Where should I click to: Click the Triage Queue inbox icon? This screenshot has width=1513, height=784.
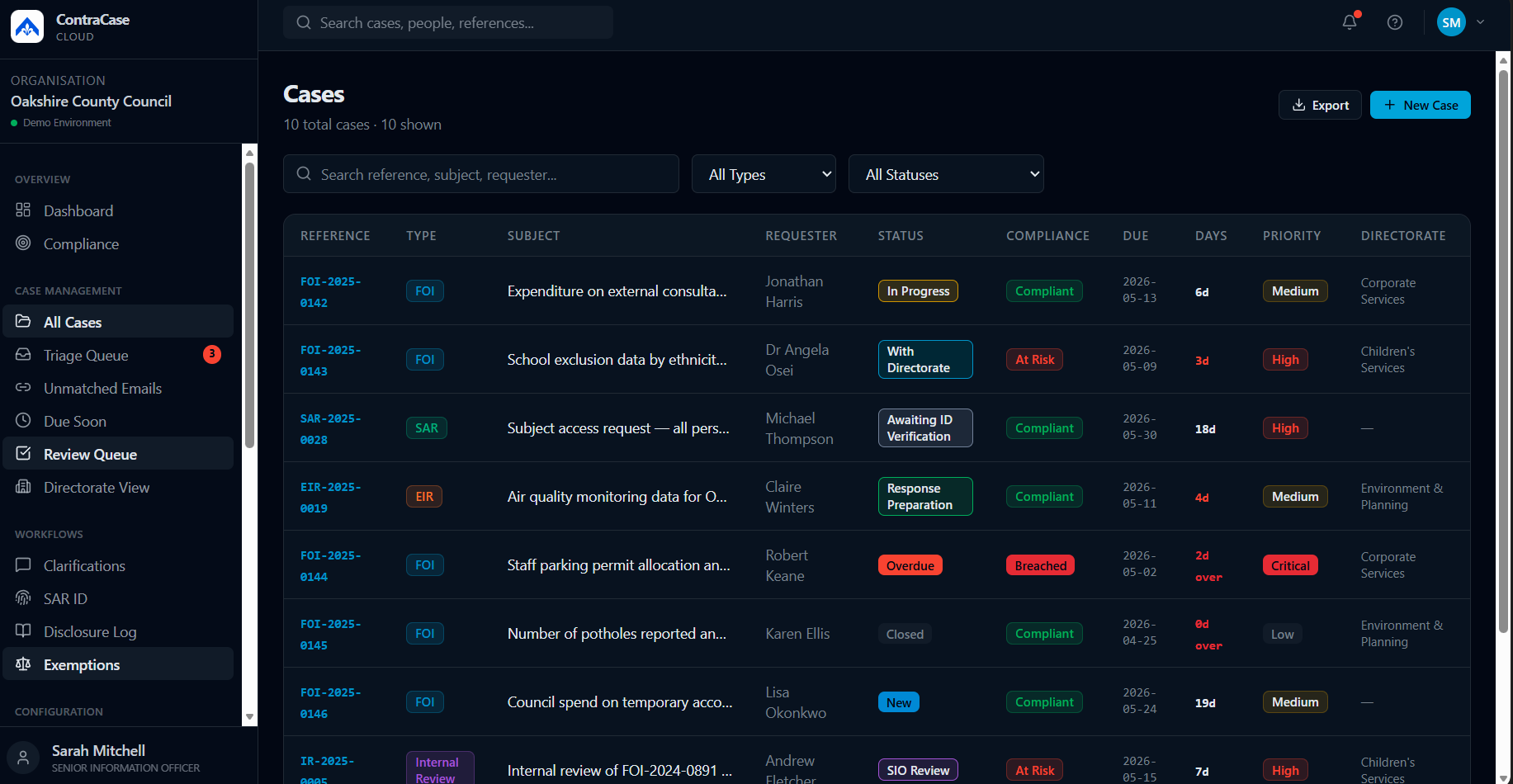[x=23, y=354]
